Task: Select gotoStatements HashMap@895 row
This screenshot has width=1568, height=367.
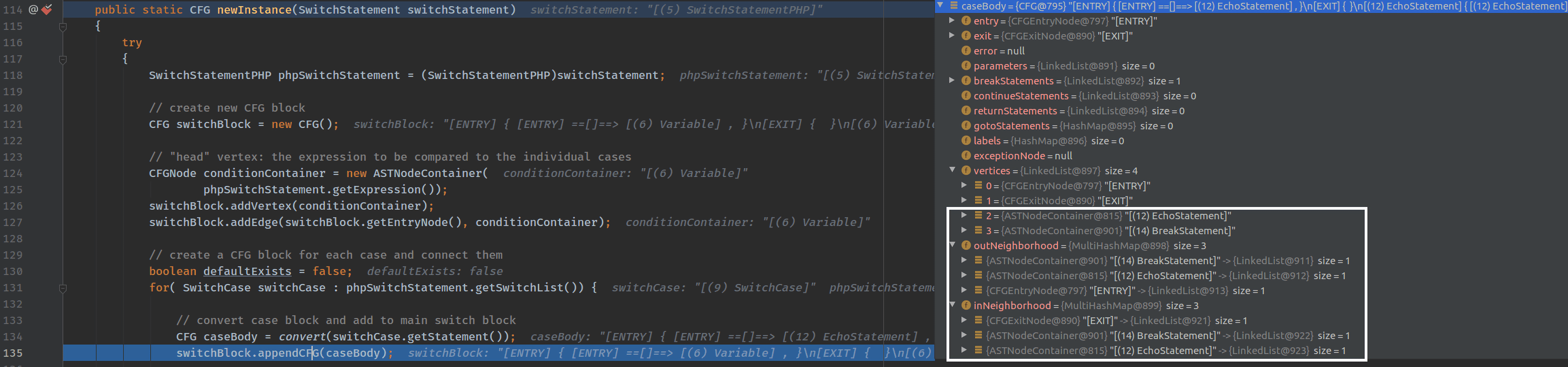Action: 1251,126
